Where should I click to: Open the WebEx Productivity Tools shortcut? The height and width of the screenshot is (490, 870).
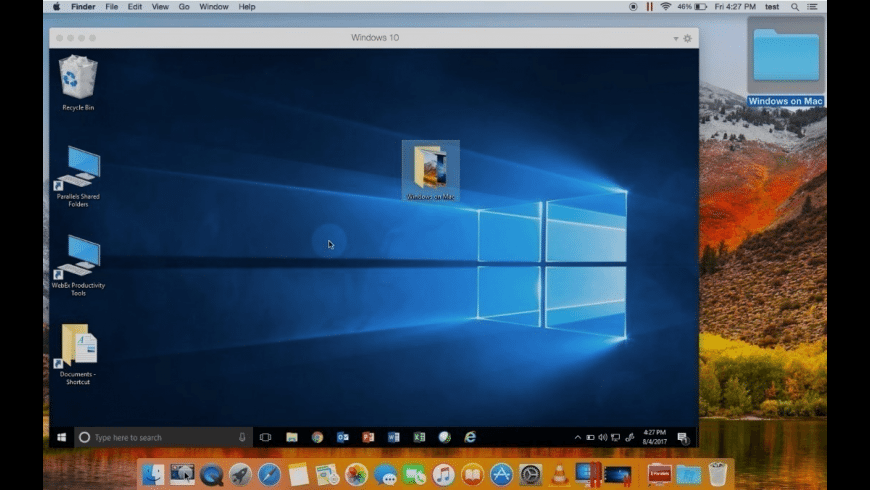click(x=77, y=258)
